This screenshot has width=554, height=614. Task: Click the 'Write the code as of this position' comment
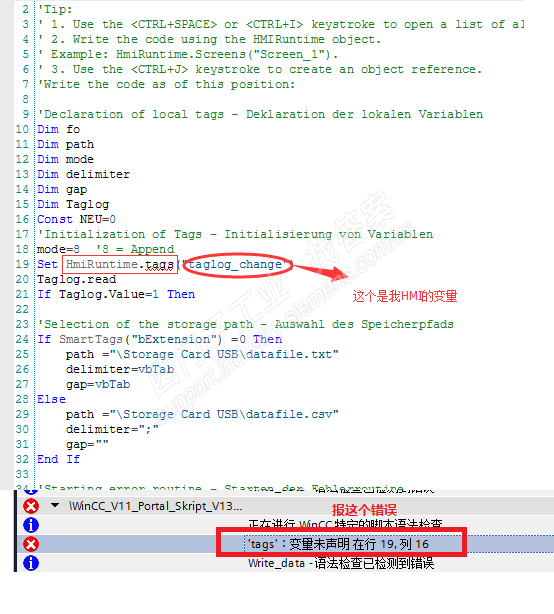166,84
